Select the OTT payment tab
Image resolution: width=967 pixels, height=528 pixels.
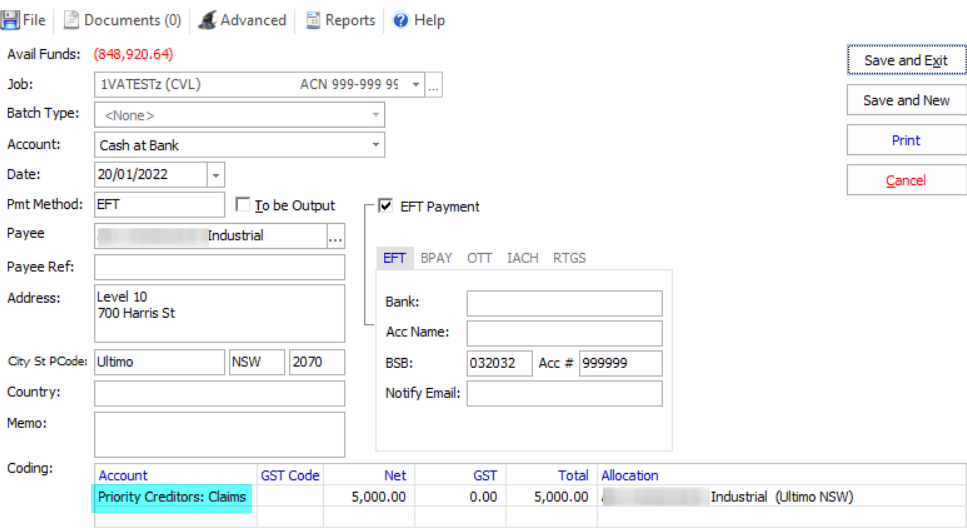click(x=479, y=258)
